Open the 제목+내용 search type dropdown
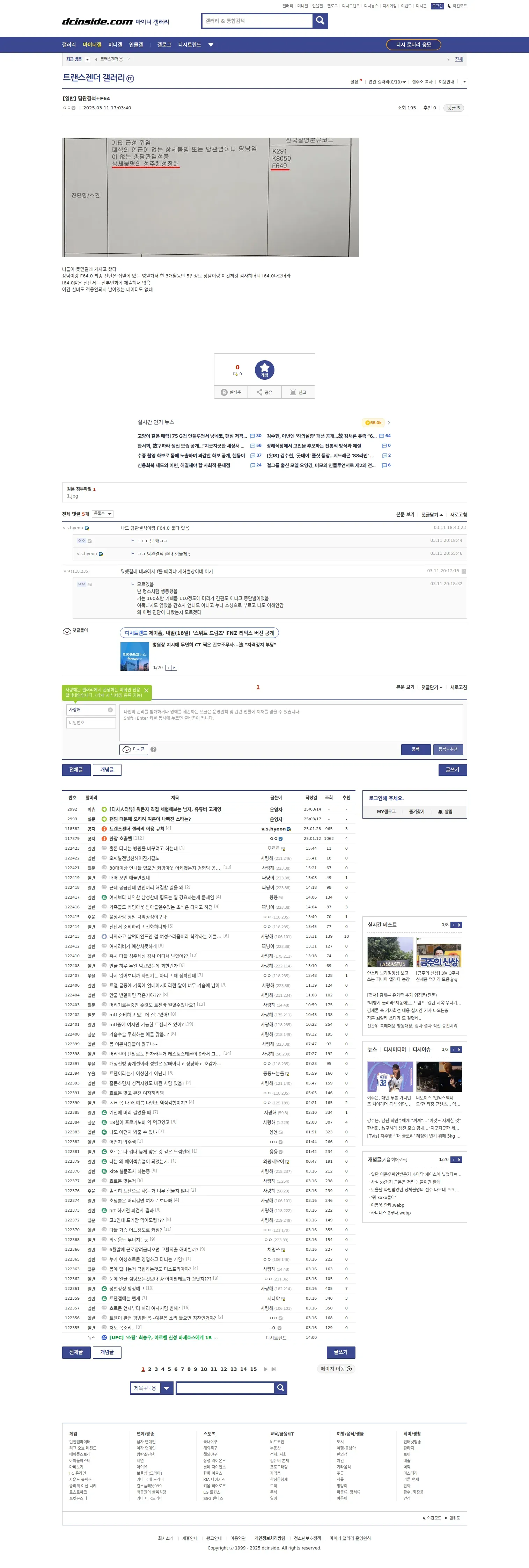This screenshot has height=1568, width=529. (152, 1388)
